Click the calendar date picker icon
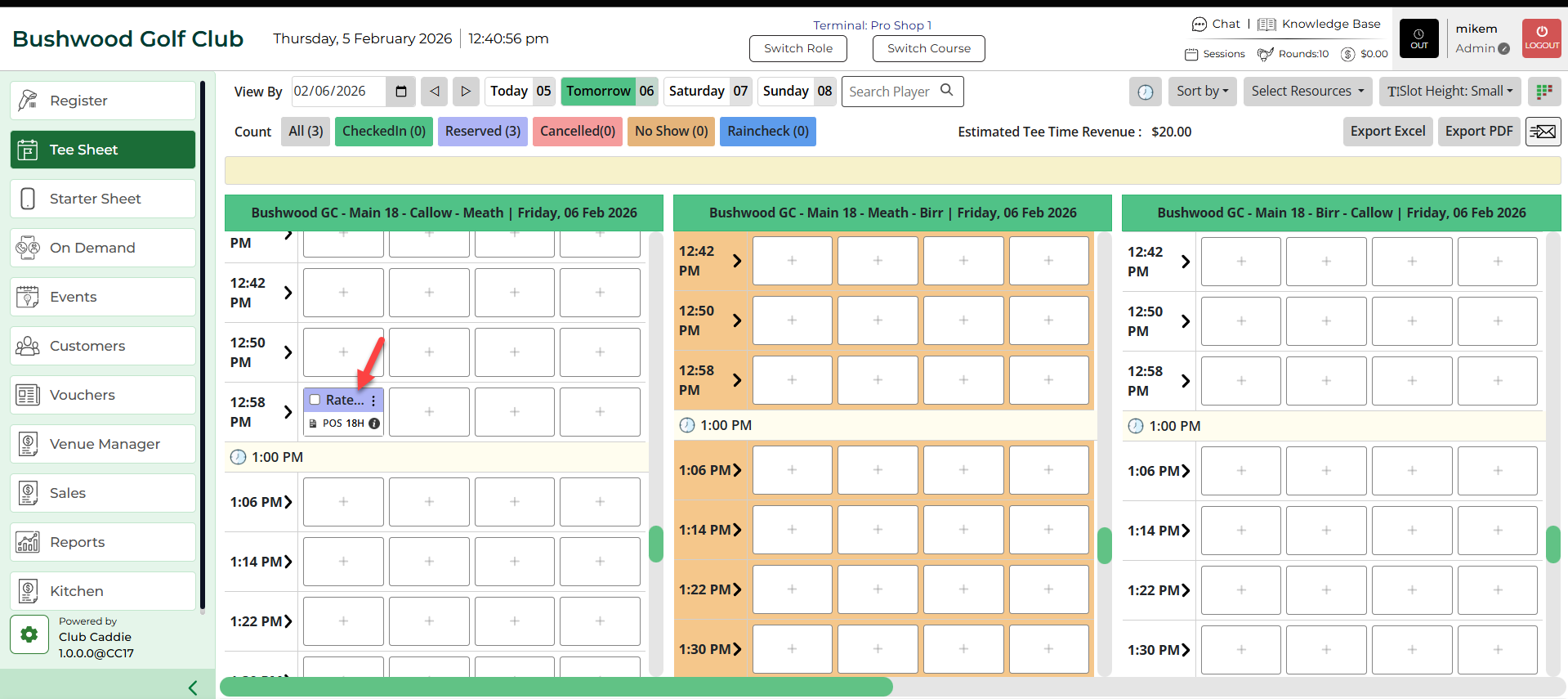Screen dimensions: 1568x699 (x=400, y=92)
